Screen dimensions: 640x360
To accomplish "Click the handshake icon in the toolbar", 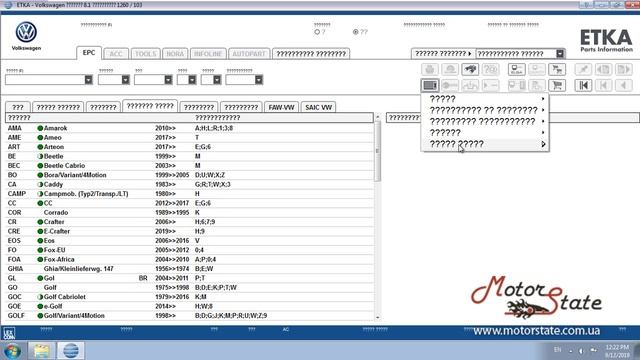I will pyautogui.click(x=470, y=69).
